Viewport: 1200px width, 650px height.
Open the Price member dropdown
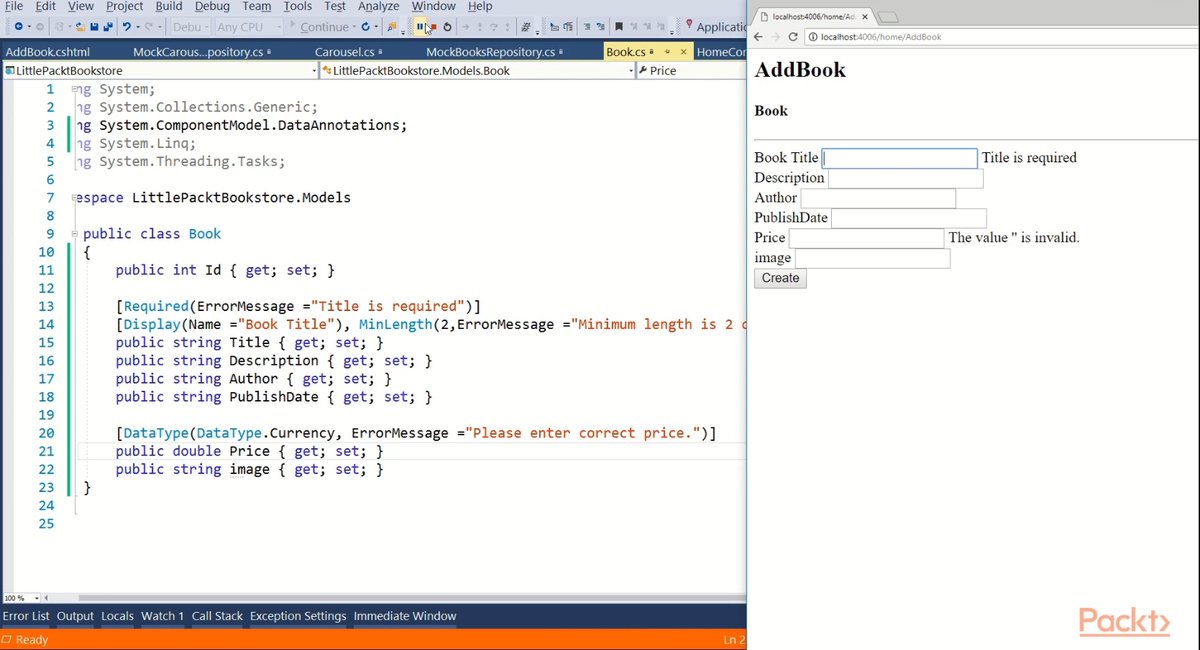[691, 71]
